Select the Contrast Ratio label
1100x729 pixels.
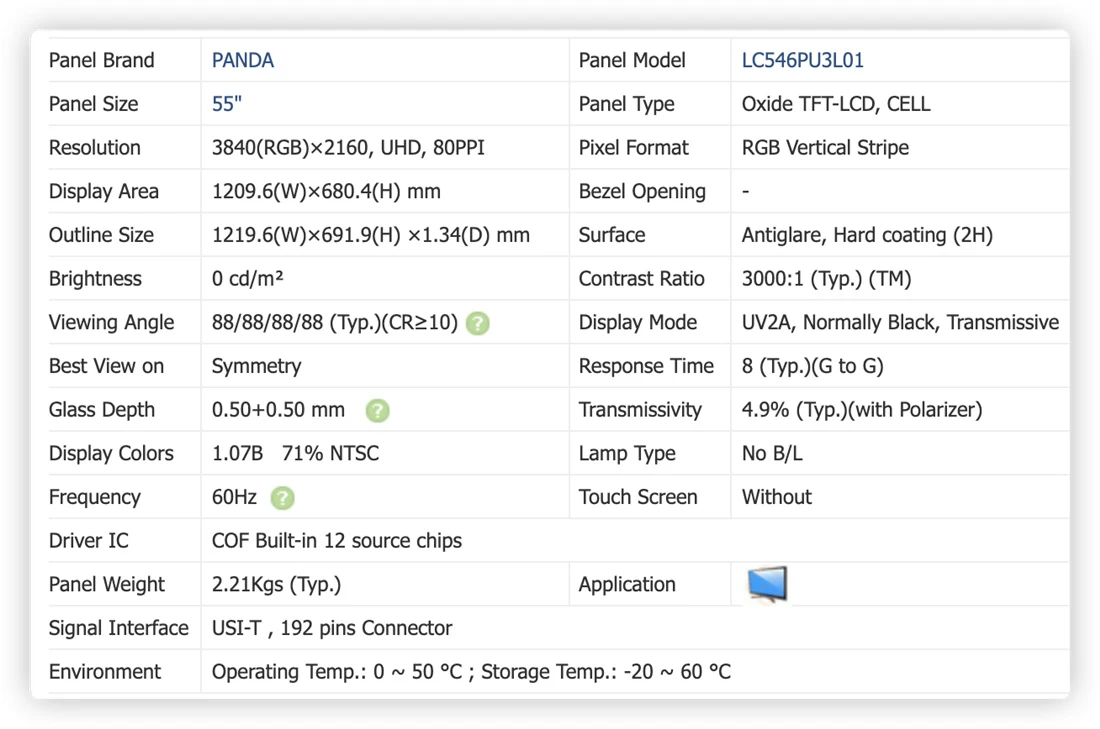641,279
